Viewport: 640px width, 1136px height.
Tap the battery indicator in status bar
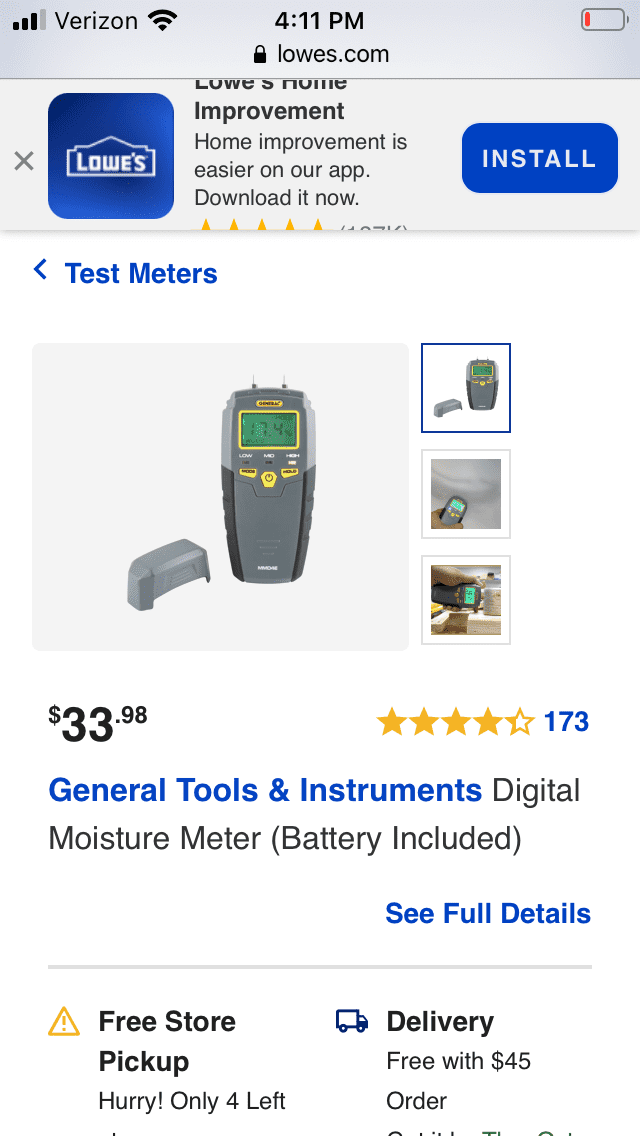pos(604,20)
